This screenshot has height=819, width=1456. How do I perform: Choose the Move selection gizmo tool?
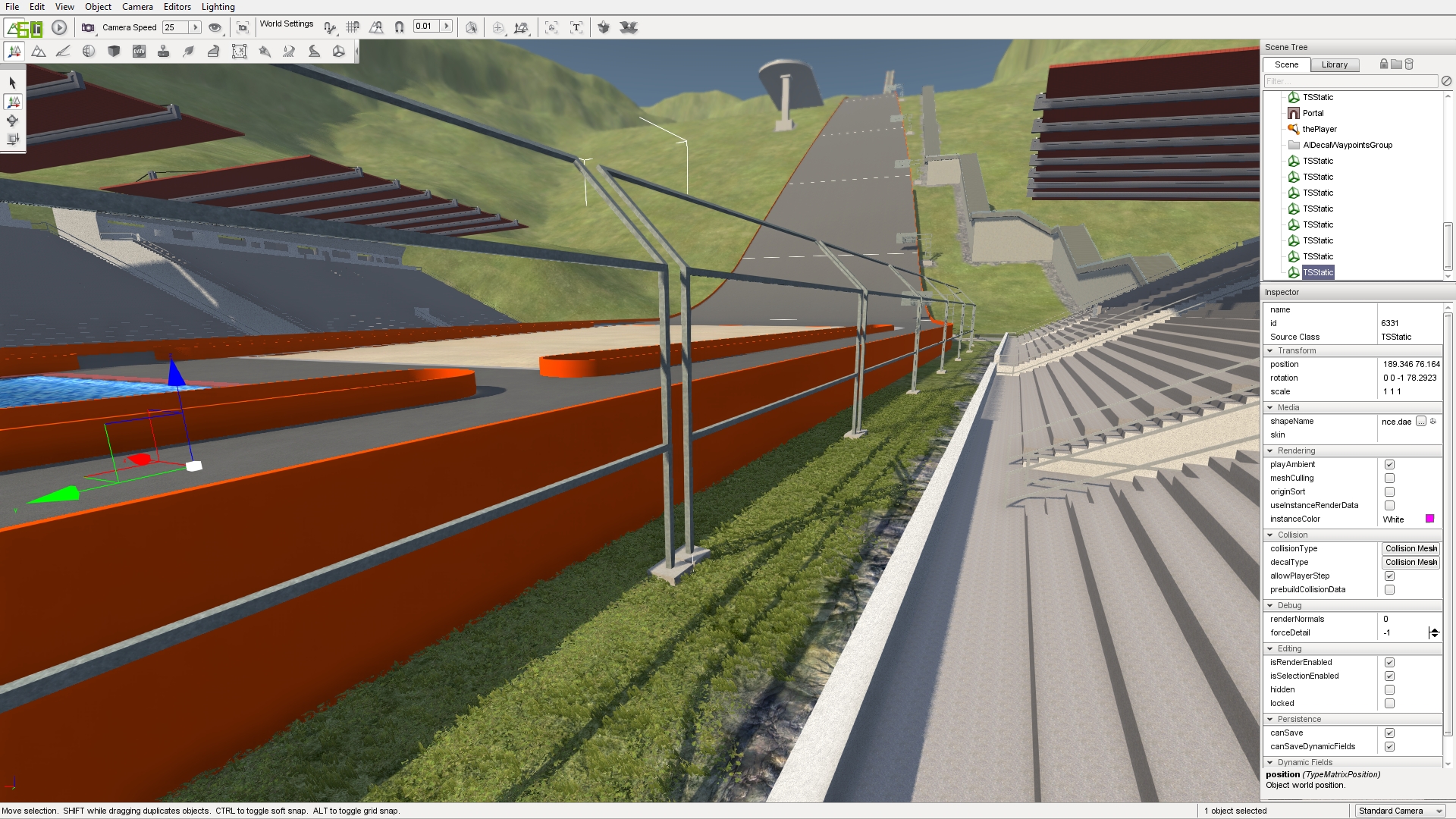[13, 102]
